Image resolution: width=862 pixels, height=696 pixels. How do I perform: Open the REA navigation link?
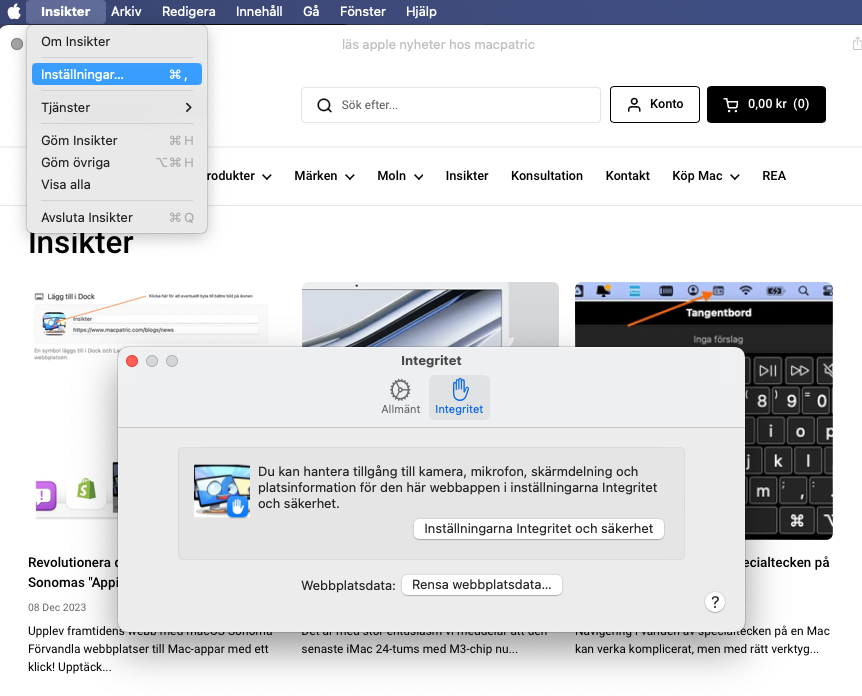pyautogui.click(x=773, y=176)
